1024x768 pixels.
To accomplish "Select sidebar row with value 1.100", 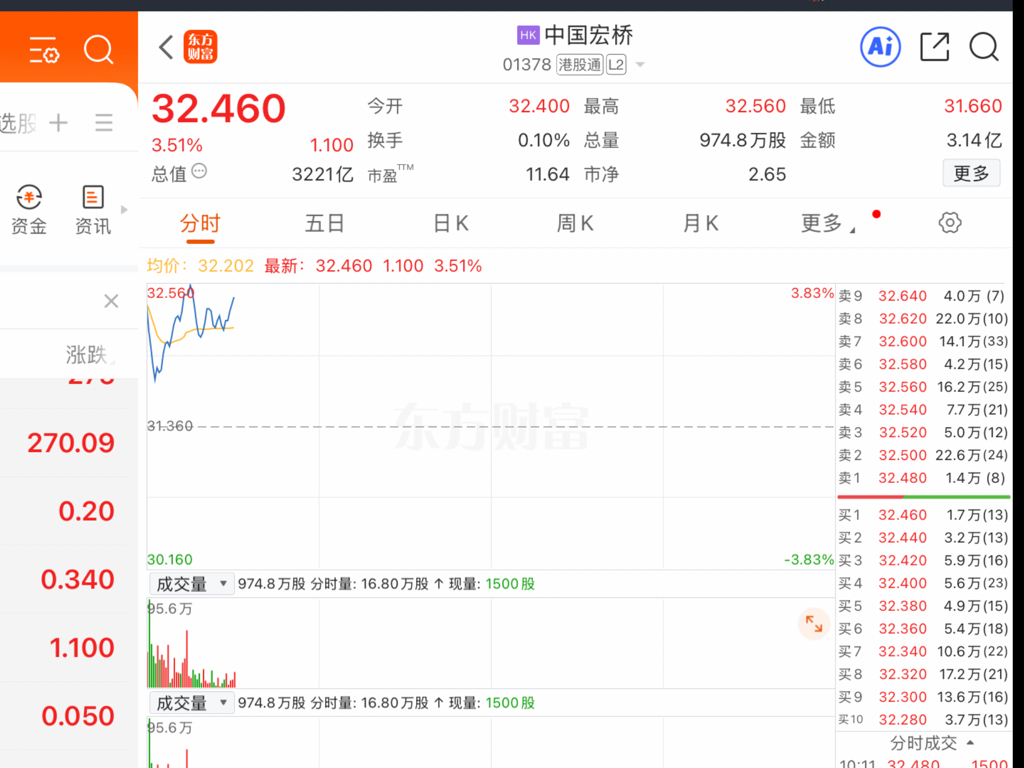I will click(x=69, y=648).
